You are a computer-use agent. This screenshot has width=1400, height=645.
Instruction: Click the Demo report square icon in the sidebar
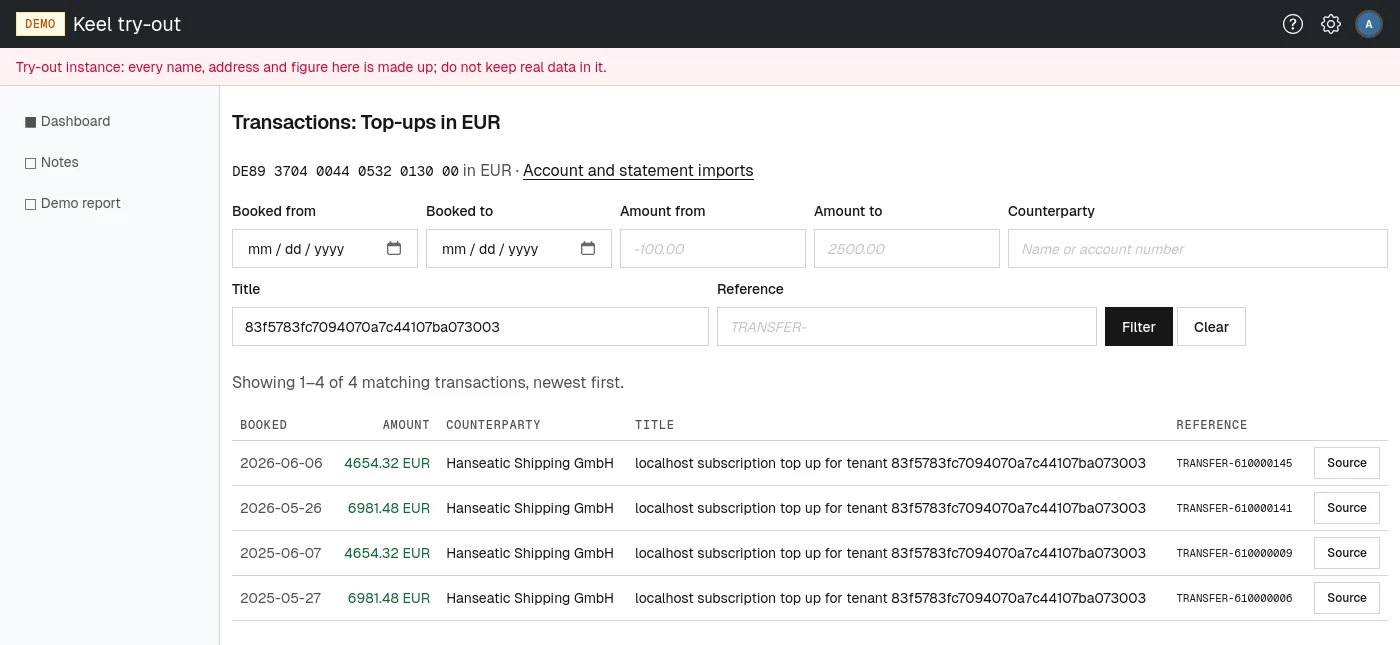[30, 204]
